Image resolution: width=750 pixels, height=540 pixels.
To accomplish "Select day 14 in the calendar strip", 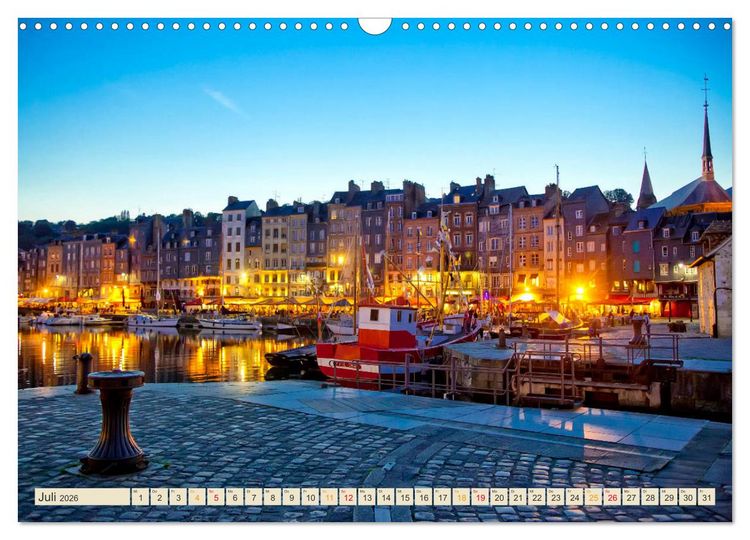I will tap(386, 496).
